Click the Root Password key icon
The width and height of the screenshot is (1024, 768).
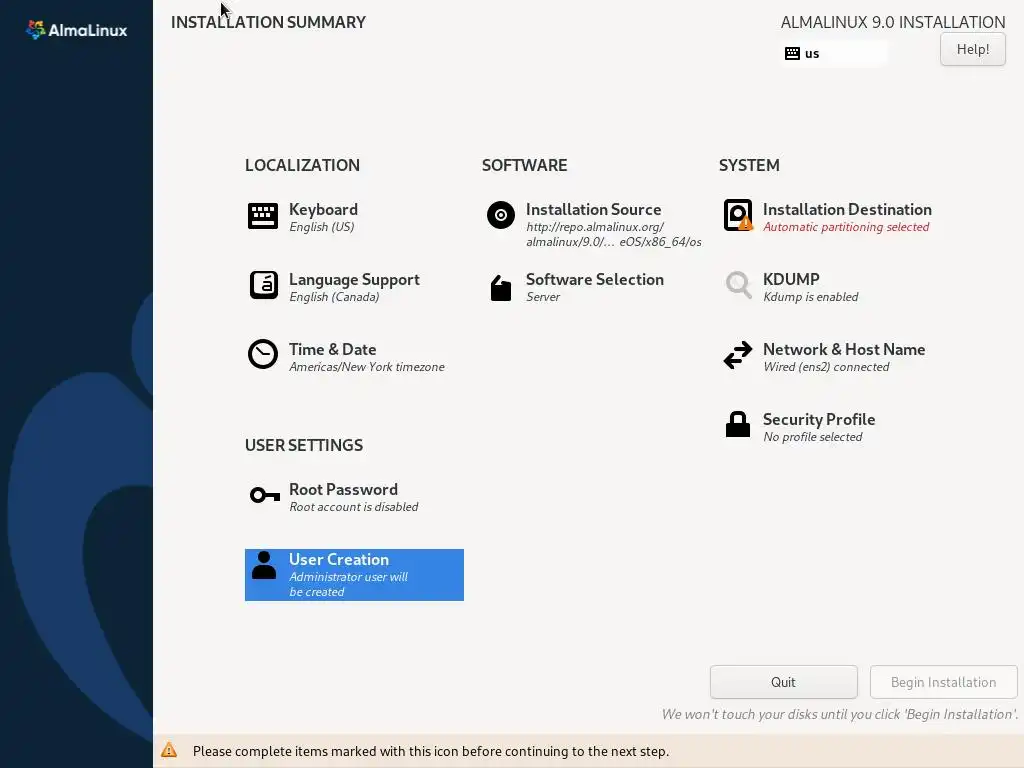[265, 495]
